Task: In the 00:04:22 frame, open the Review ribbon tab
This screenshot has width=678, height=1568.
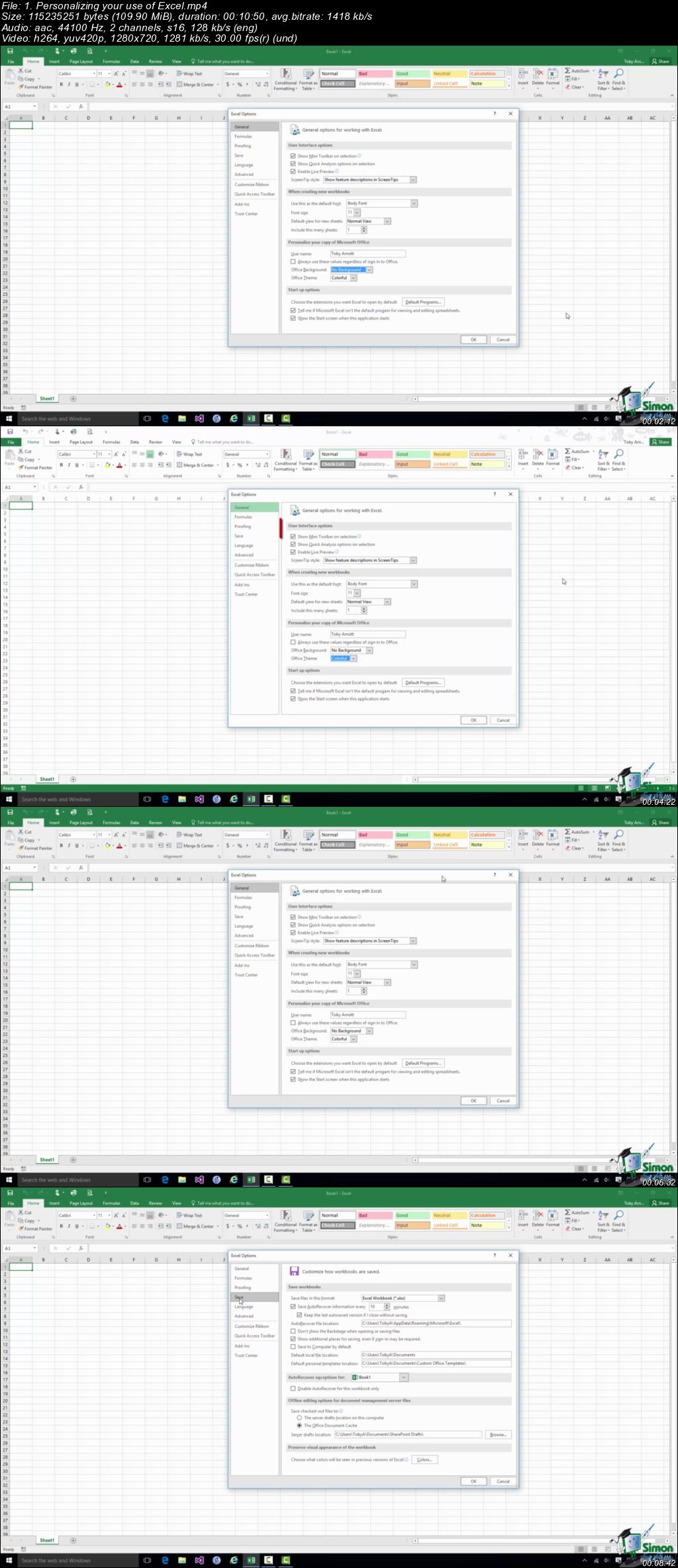Action: tap(156, 442)
